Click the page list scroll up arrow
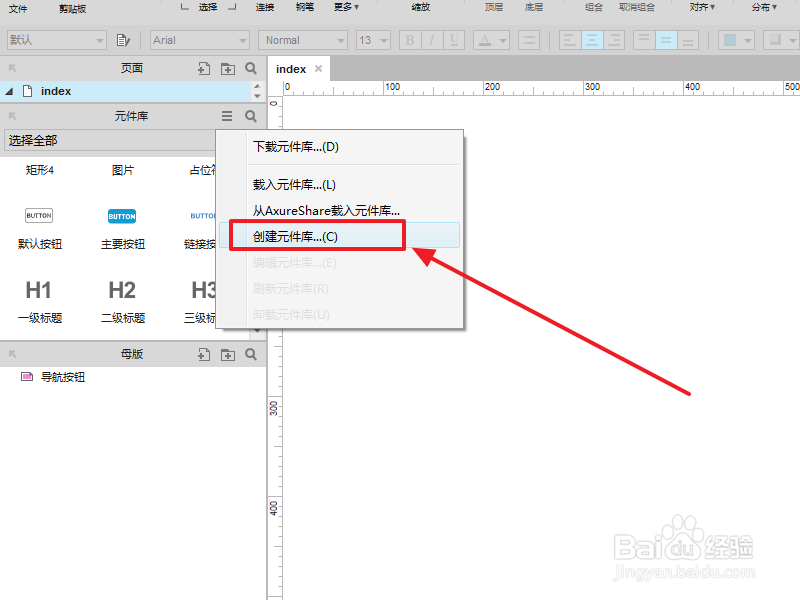This screenshot has height=600, width=800. 257,86
